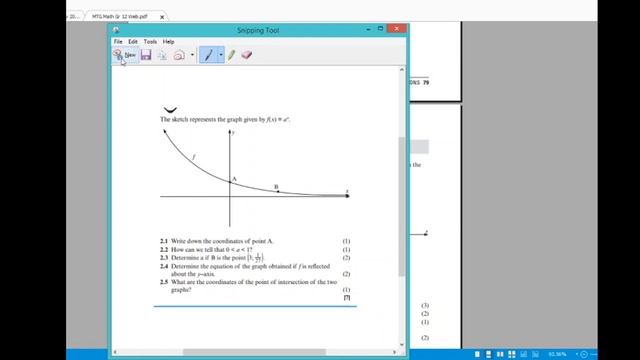The height and width of the screenshot is (360, 640).
Task: Open the File menu in Snipping Tool
Action: 118,42
